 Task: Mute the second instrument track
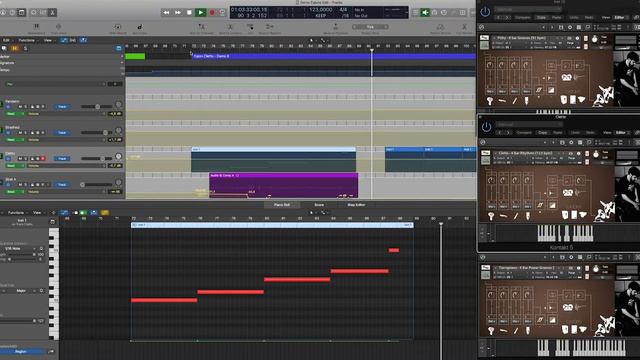tap(20, 133)
